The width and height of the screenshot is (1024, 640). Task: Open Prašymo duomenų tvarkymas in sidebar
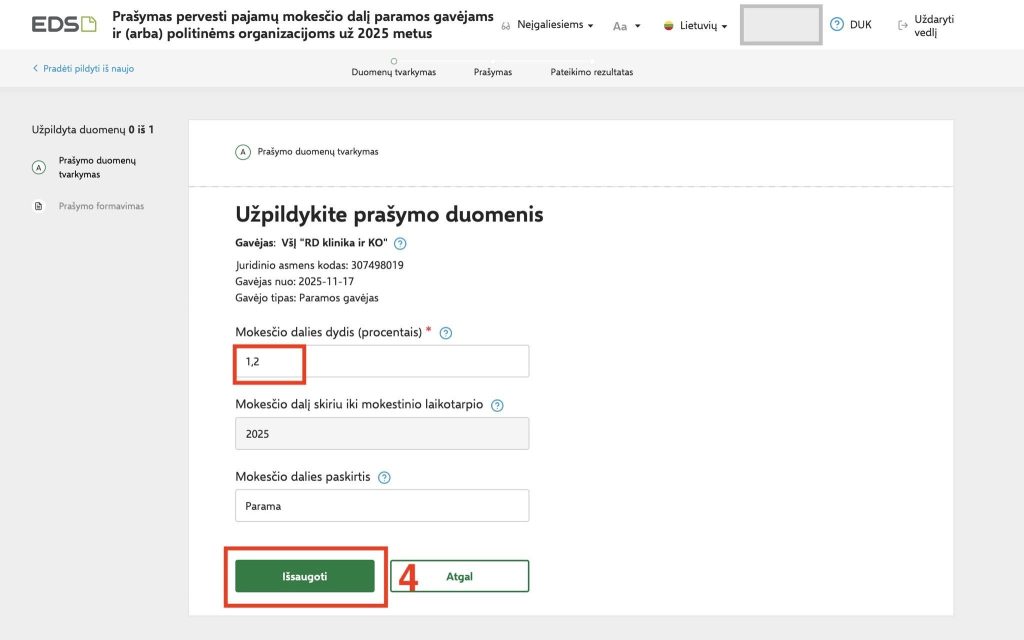(x=97, y=167)
